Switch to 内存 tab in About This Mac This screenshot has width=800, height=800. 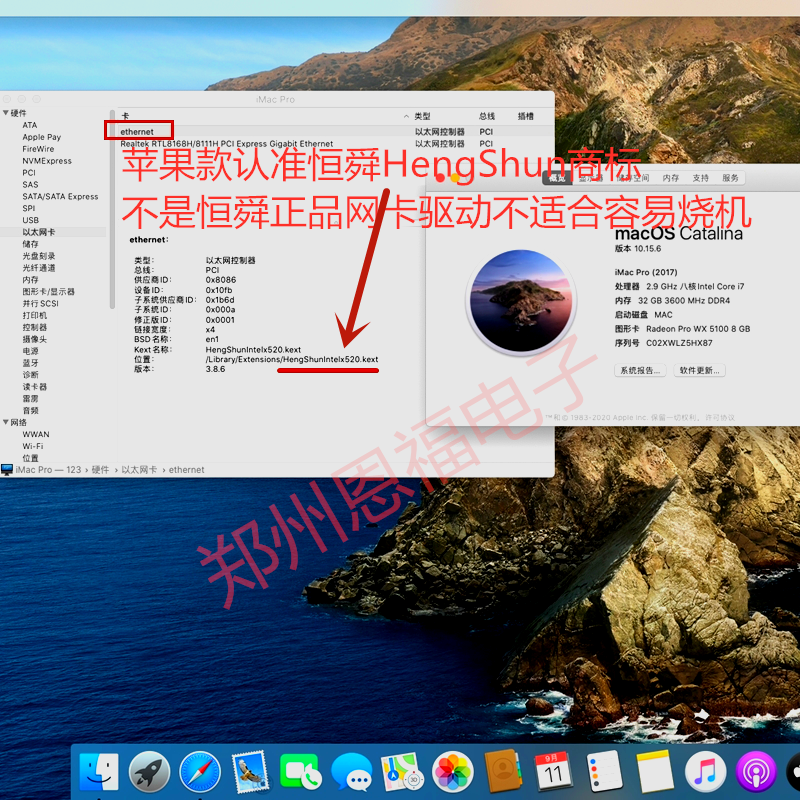coord(670,178)
